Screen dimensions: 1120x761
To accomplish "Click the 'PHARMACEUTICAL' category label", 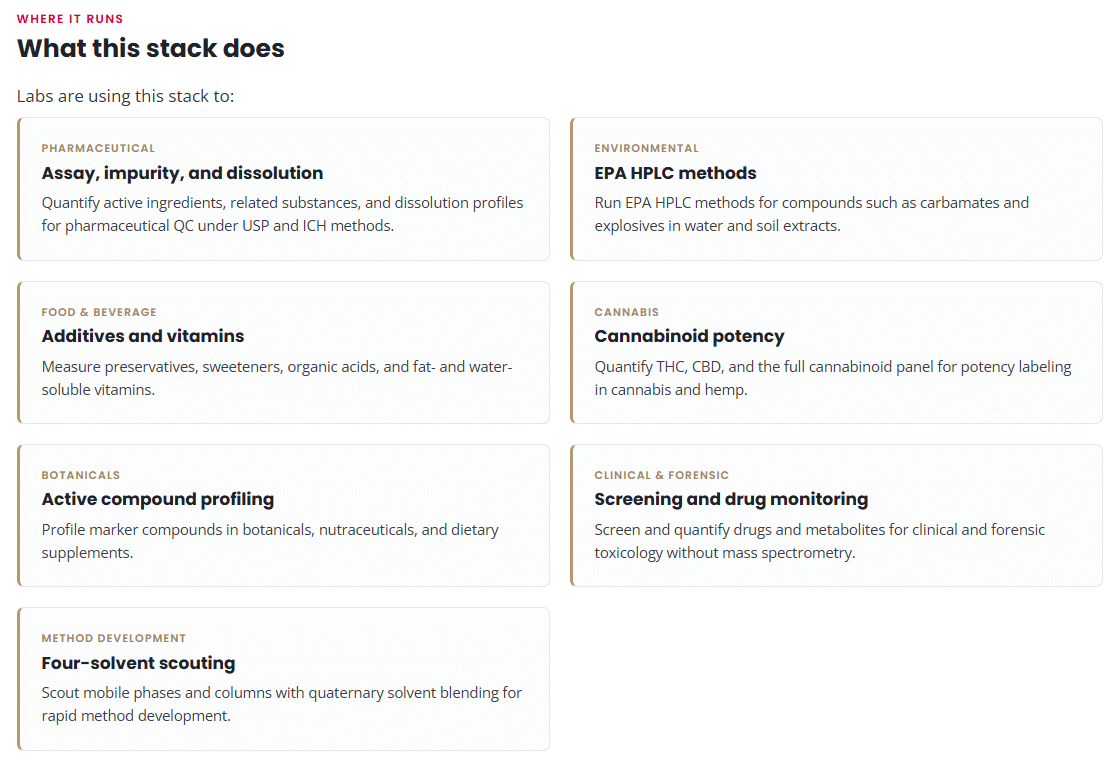I will (98, 148).
